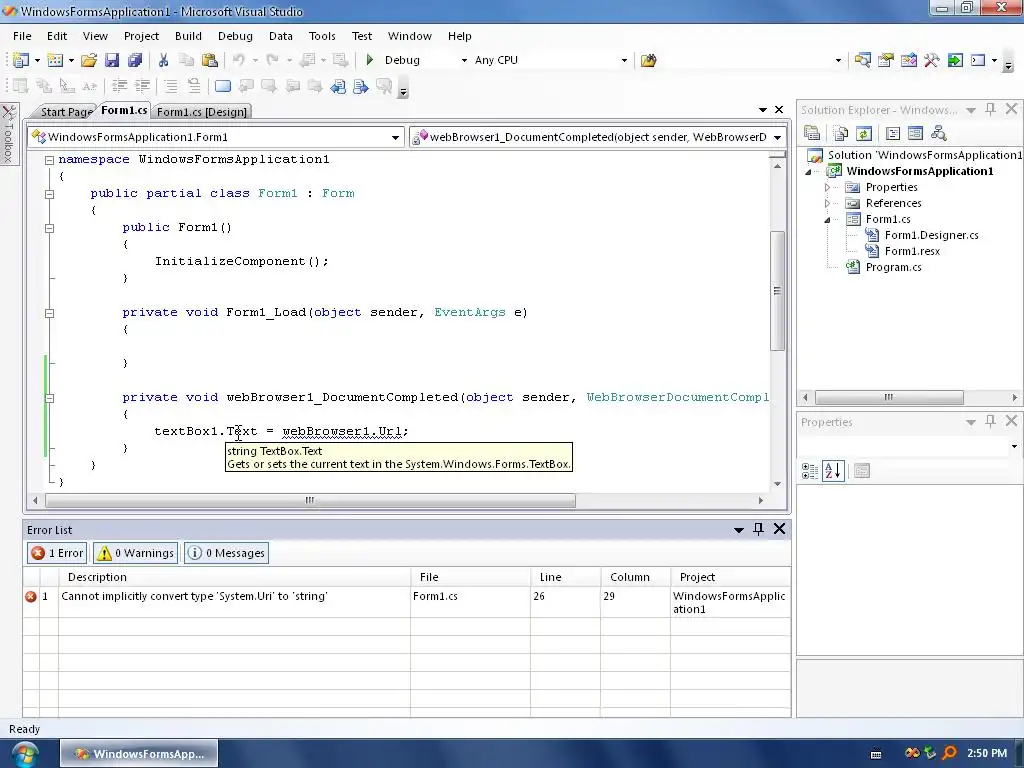The image size is (1024, 768).
Task: Open the Debug menu
Action: 235,36
